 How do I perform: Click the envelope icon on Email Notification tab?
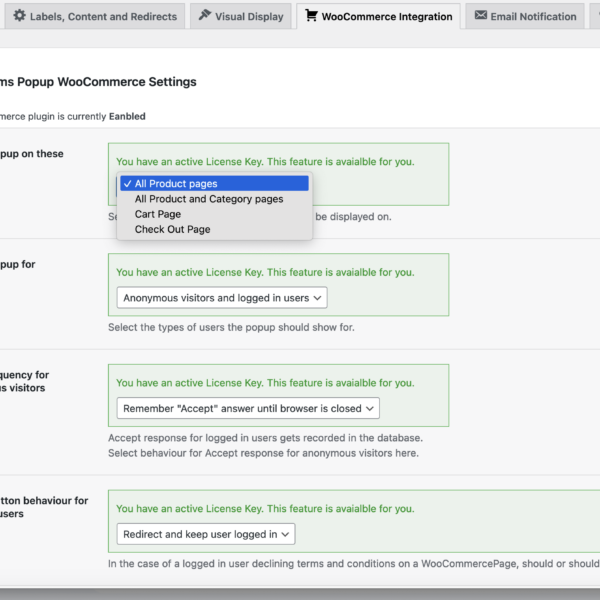[481, 15]
